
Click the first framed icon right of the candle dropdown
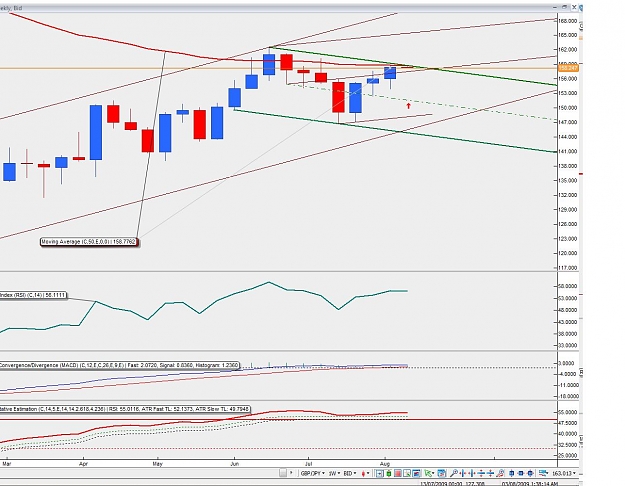tap(379, 473)
